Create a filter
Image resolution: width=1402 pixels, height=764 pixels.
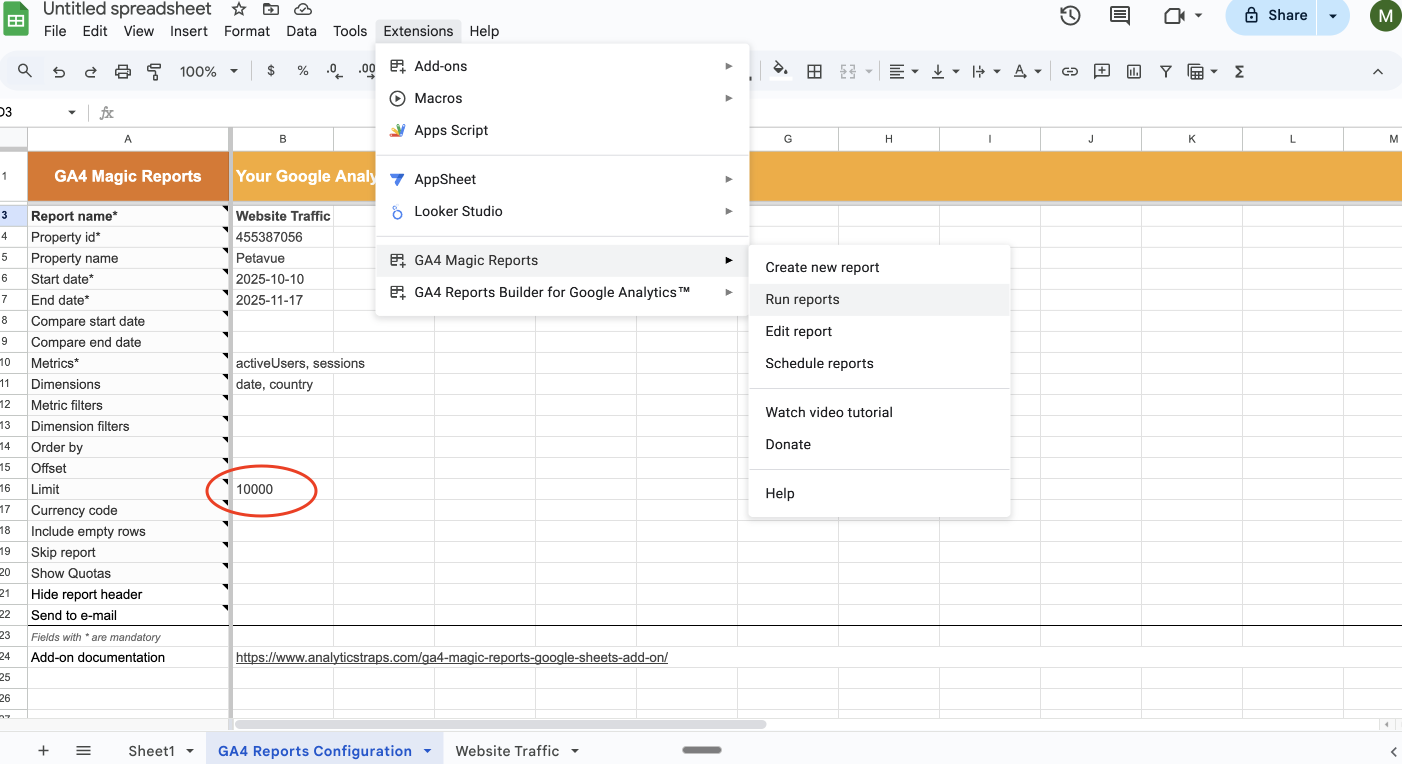1166,71
